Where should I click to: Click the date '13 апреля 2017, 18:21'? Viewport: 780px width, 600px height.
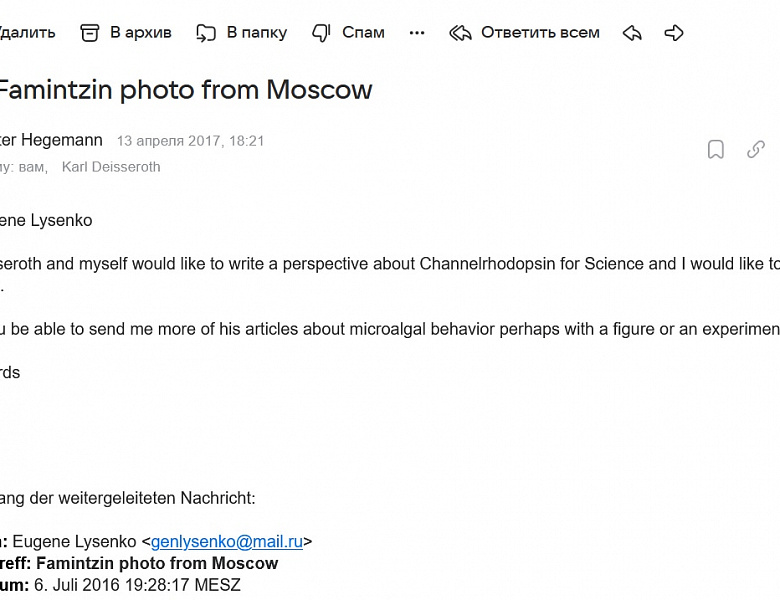click(x=191, y=141)
